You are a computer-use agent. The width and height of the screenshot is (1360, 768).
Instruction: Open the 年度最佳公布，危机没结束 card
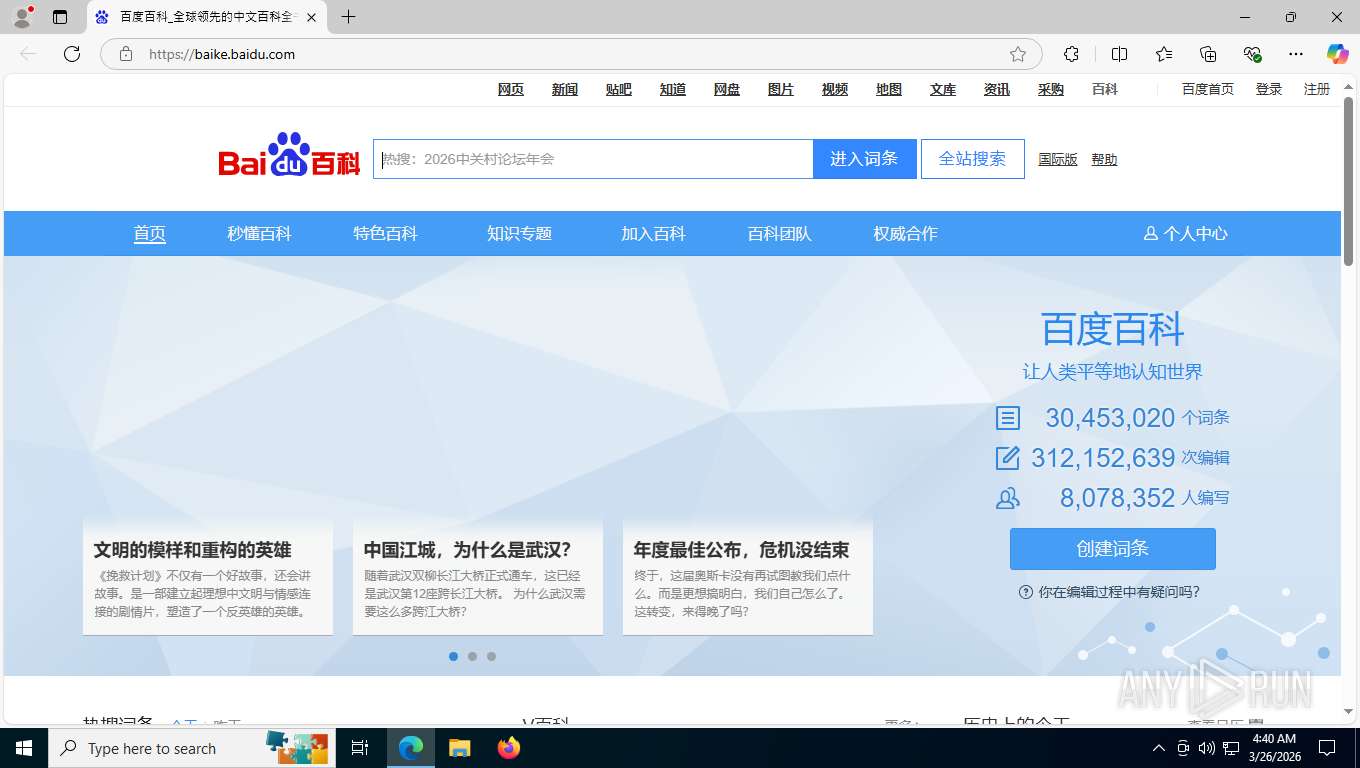(748, 578)
